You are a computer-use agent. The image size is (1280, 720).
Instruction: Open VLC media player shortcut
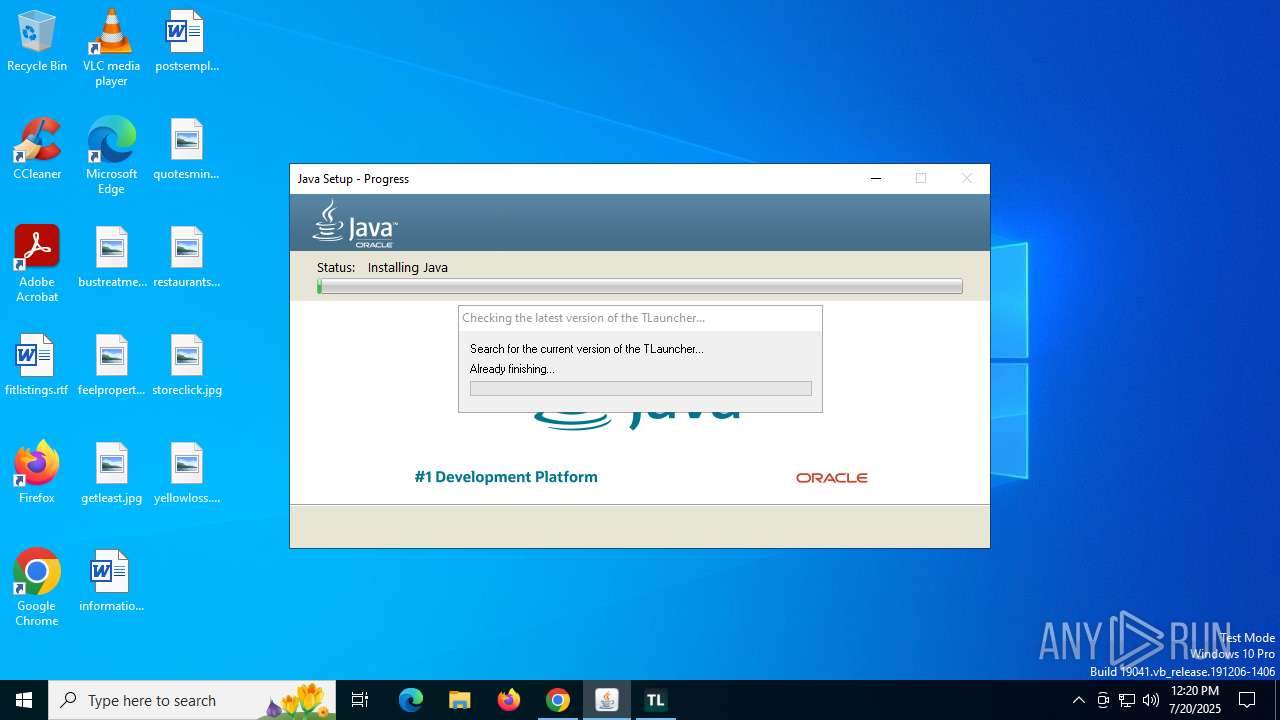coord(111,48)
